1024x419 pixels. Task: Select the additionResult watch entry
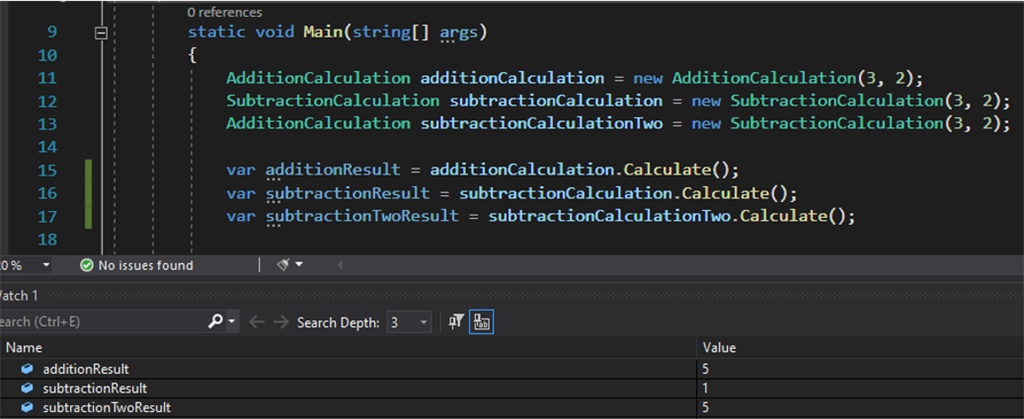click(85, 369)
